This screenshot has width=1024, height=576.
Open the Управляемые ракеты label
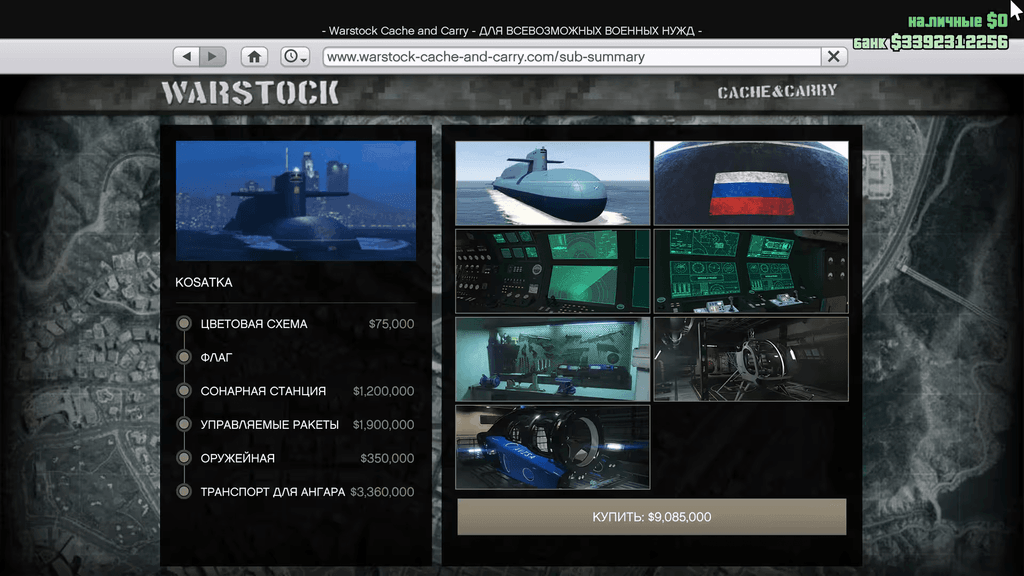pyautogui.click(x=270, y=424)
